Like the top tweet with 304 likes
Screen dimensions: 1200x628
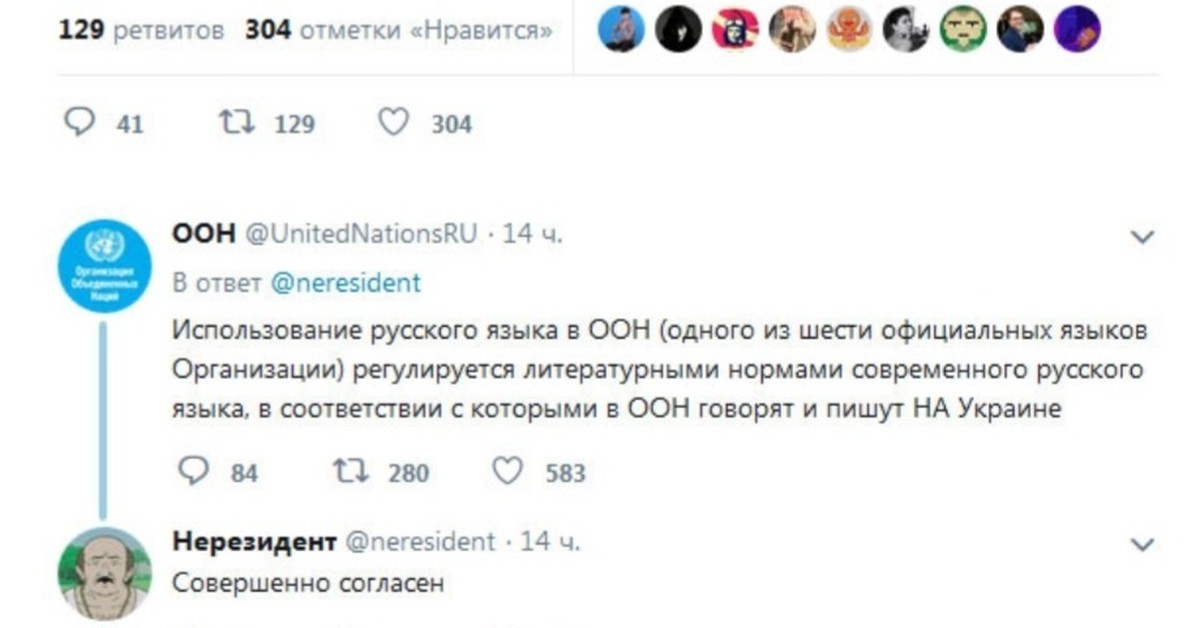tap(394, 123)
